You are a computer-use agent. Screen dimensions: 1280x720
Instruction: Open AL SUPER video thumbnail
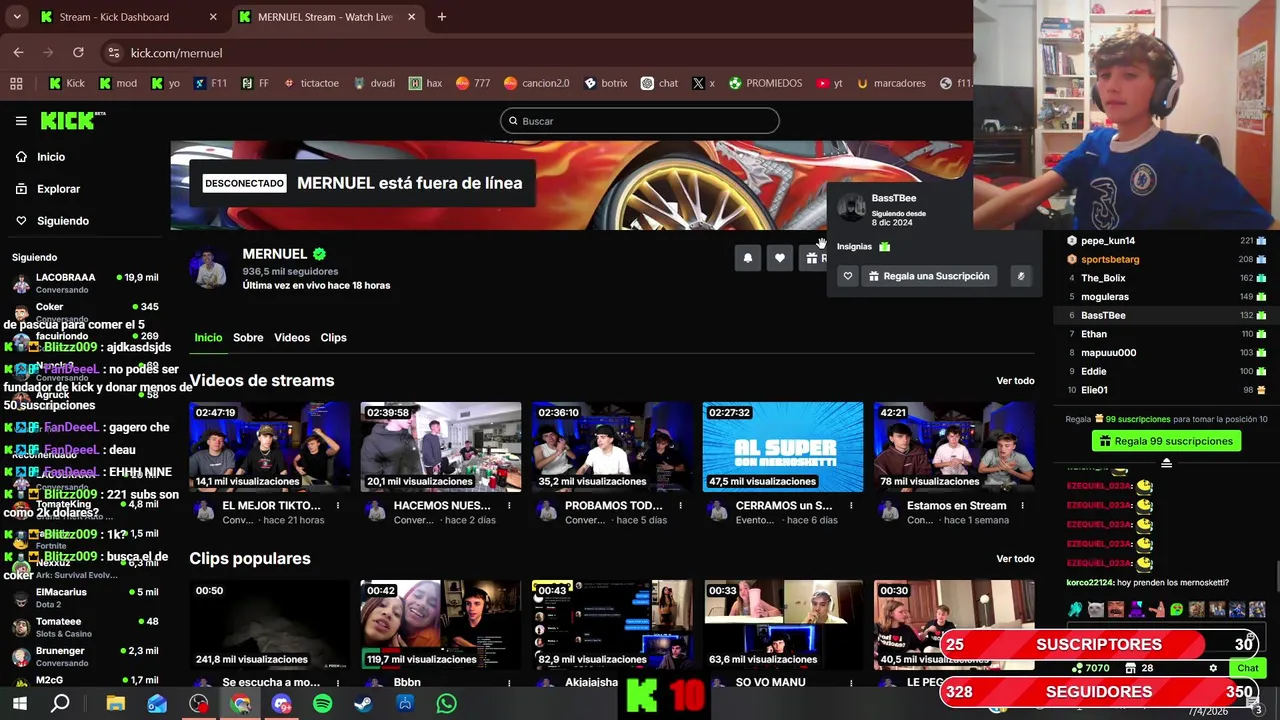pos(782,447)
